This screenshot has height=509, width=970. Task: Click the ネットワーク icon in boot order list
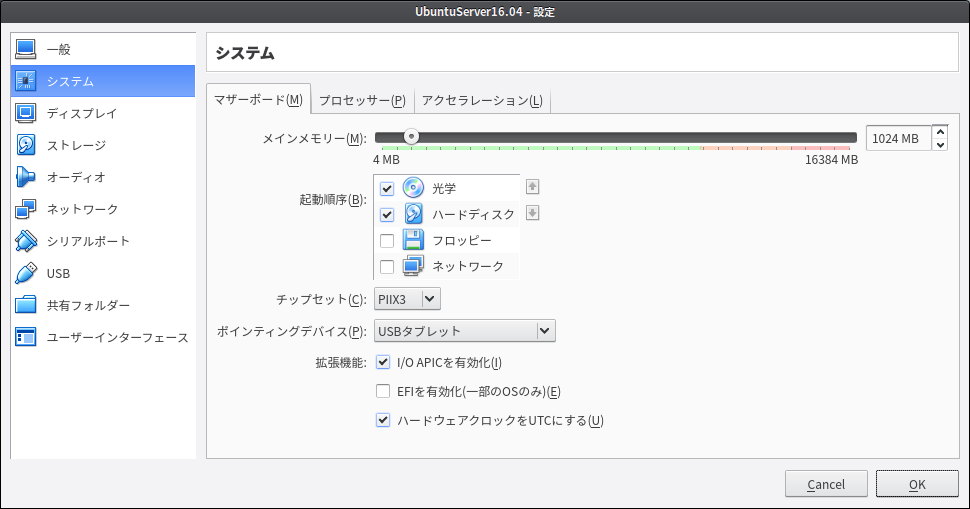pos(413,266)
